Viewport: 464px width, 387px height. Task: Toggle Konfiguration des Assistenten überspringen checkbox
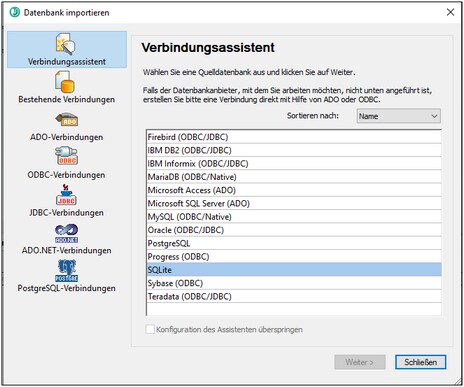(x=150, y=329)
